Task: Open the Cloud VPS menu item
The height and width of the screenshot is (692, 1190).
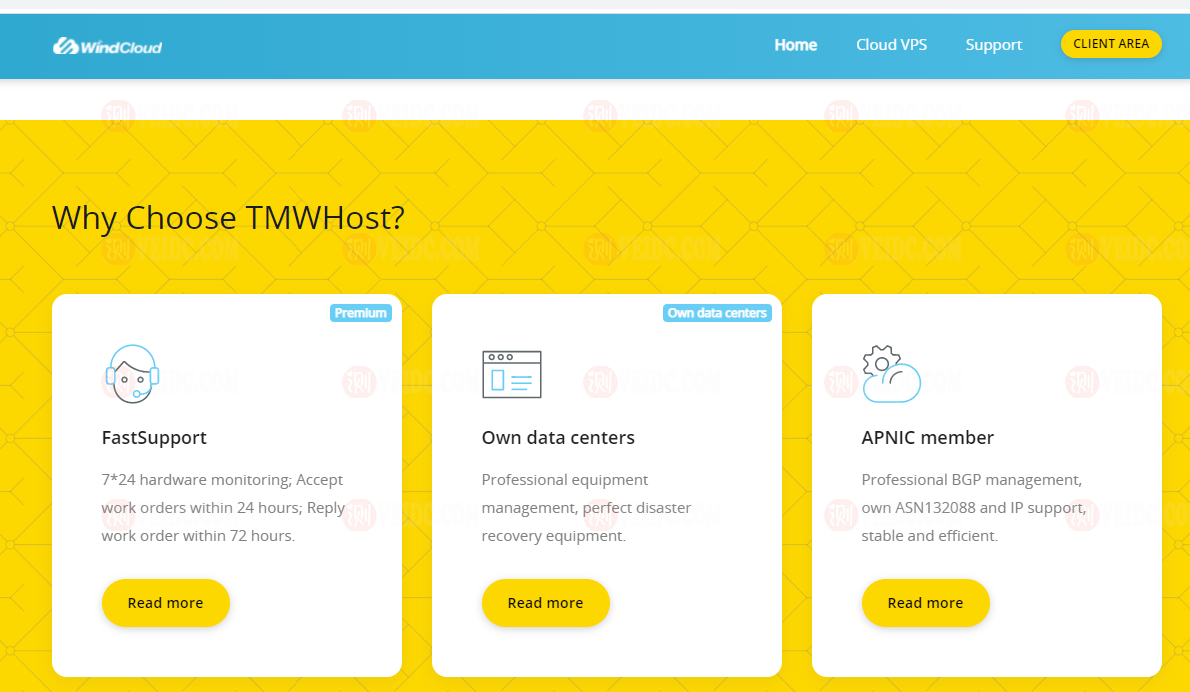Action: (x=891, y=45)
